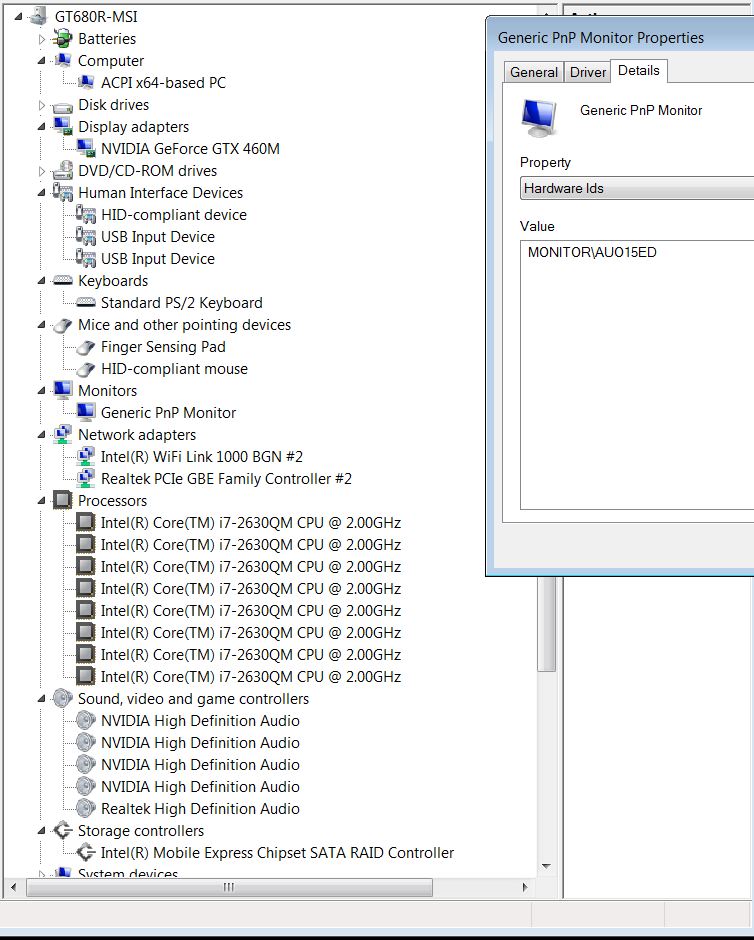Click the Intel SATA RAID Controller icon
The image size is (754, 940).
click(x=85, y=852)
